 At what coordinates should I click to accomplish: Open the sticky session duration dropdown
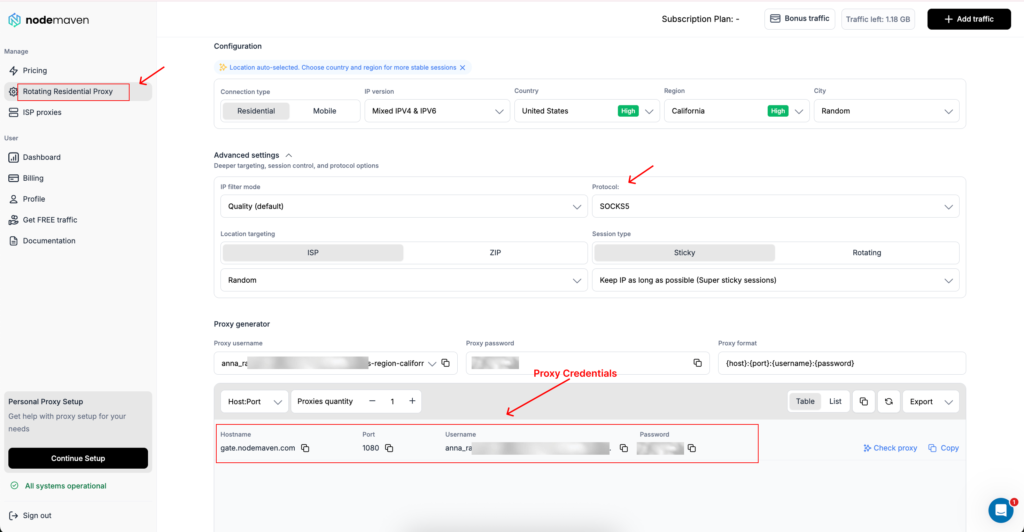pyautogui.click(x=775, y=280)
